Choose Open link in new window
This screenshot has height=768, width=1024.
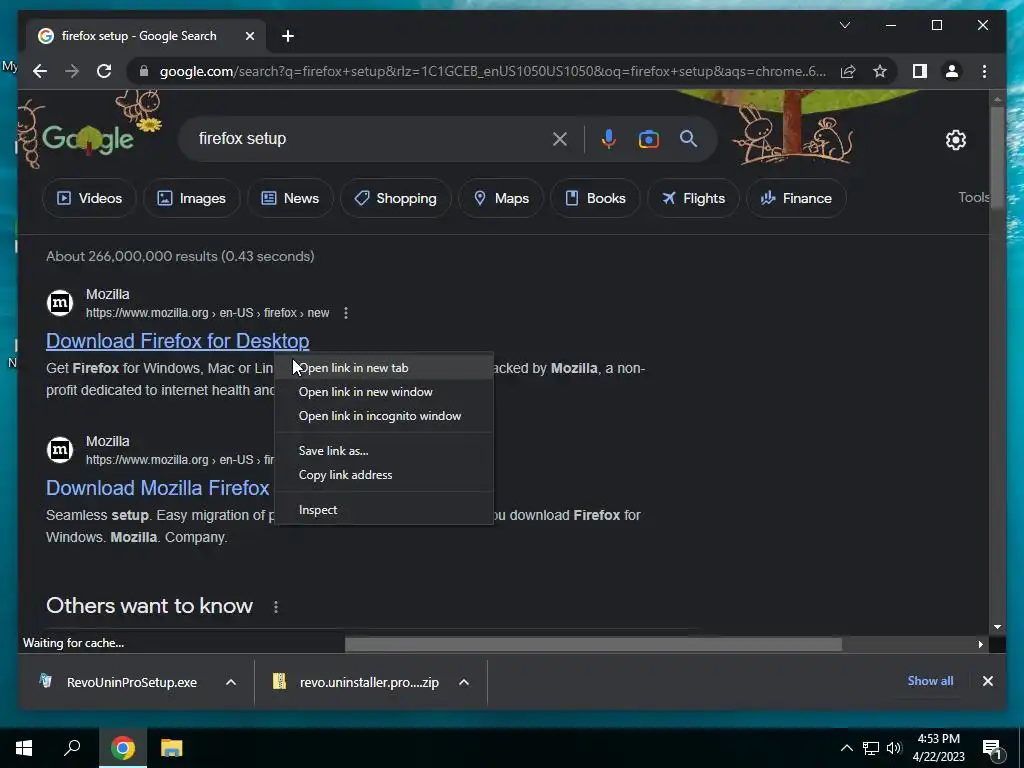coord(384,392)
